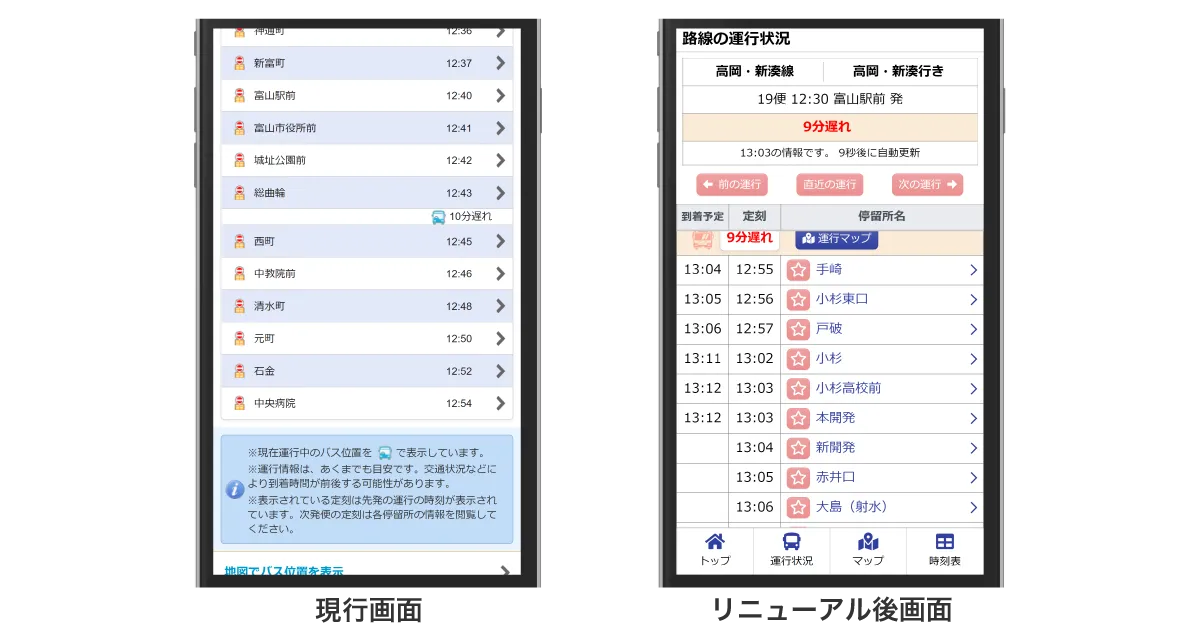The image size is (1200, 630).
Task: Toggle favorite star for 小杉東口 stop
Action: pyautogui.click(x=798, y=299)
